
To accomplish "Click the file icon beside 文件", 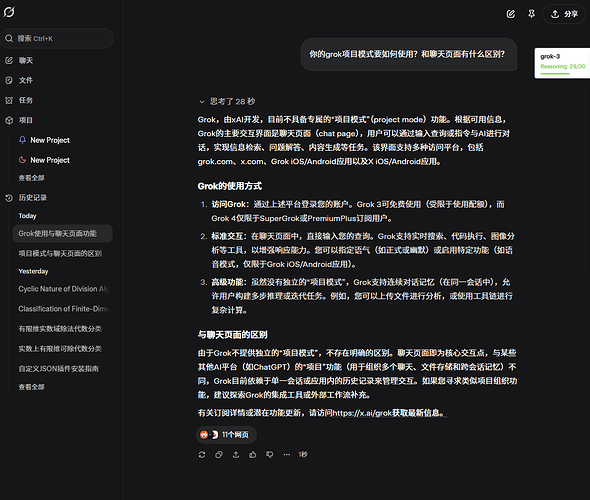I will click(x=9, y=80).
